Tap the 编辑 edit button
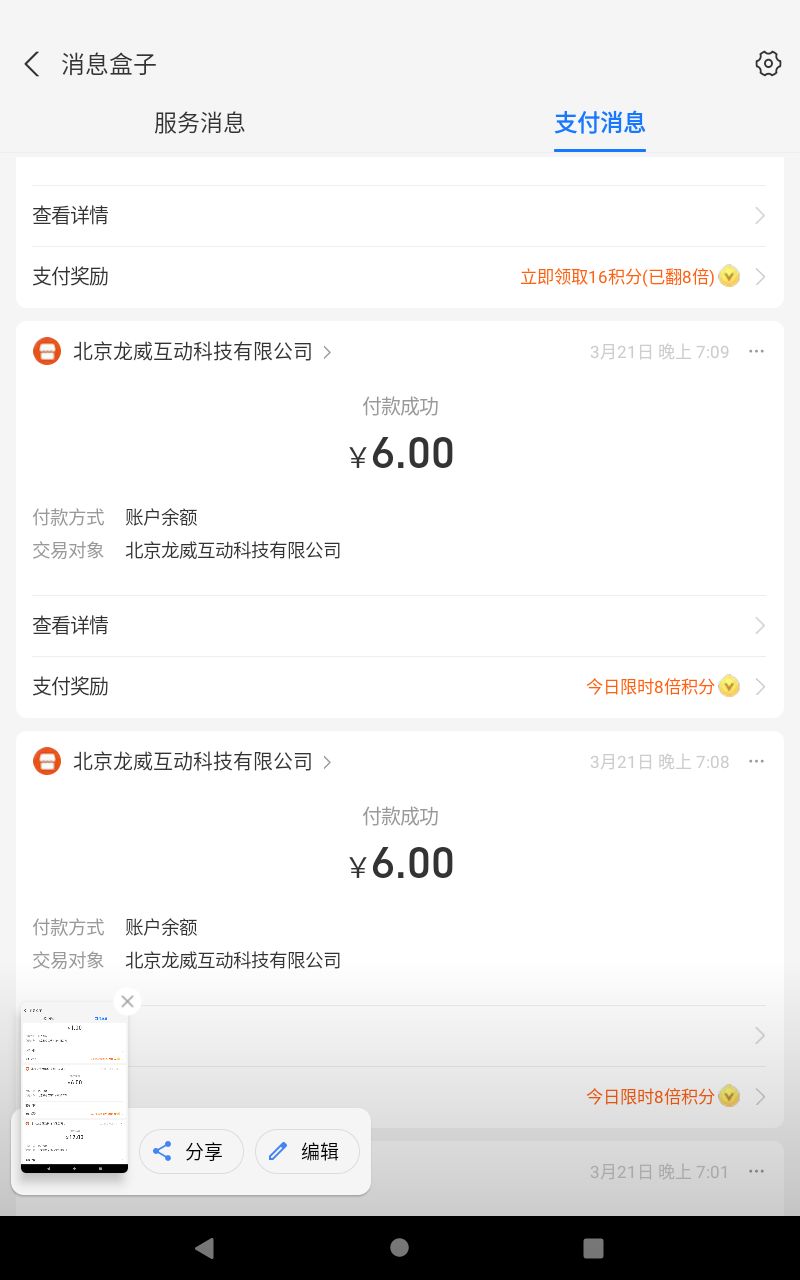Screen dimensions: 800x1280 (x=307, y=1152)
